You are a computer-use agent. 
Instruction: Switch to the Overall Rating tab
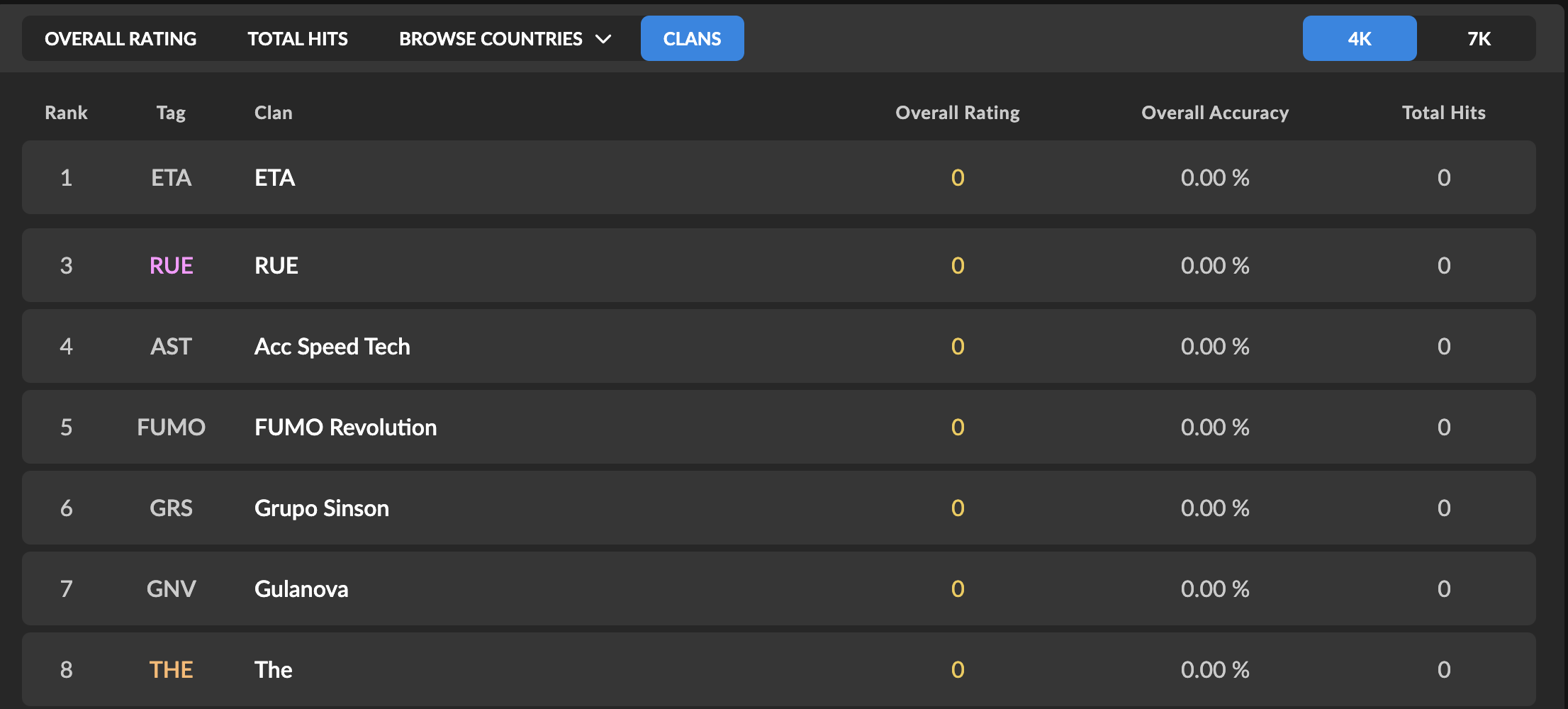click(121, 39)
